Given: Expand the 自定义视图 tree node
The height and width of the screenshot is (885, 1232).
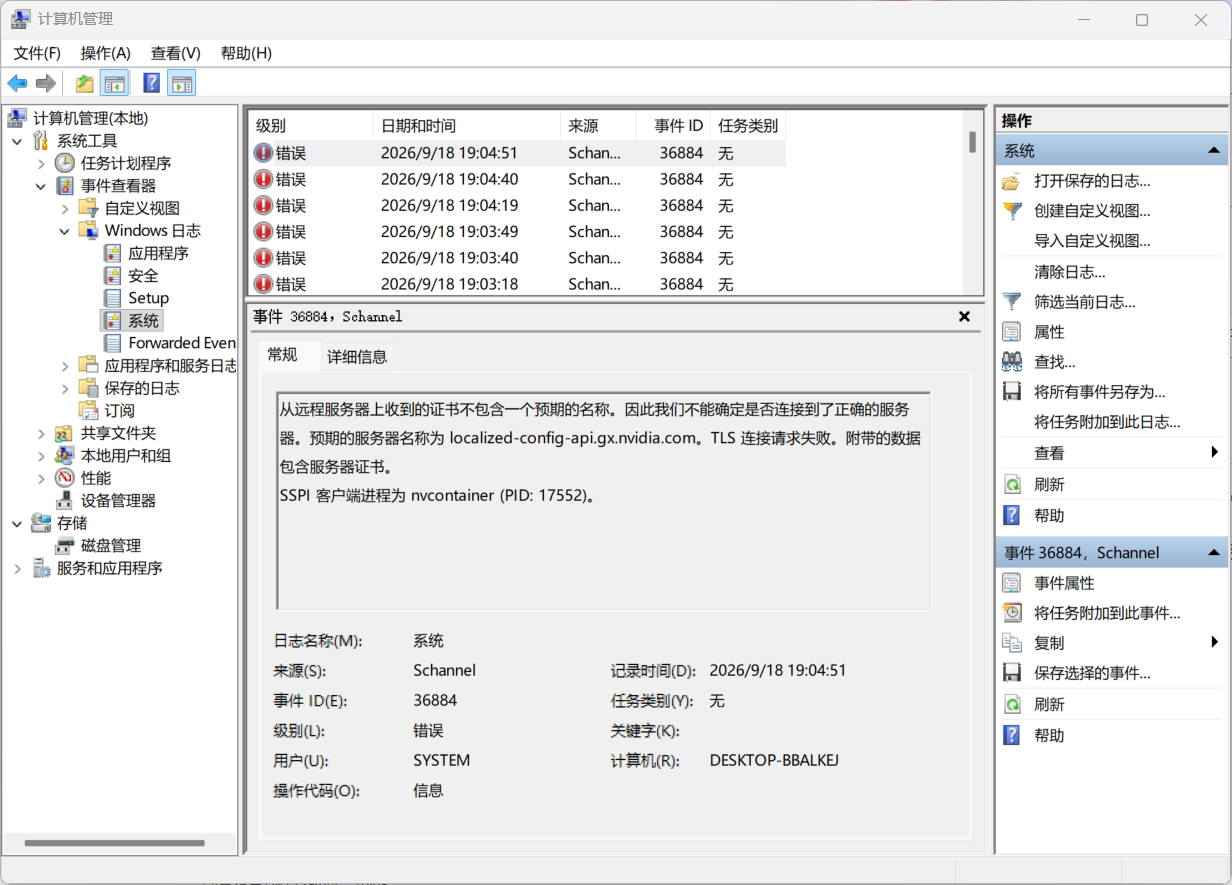Looking at the screenshot, I should coord(65,208).
